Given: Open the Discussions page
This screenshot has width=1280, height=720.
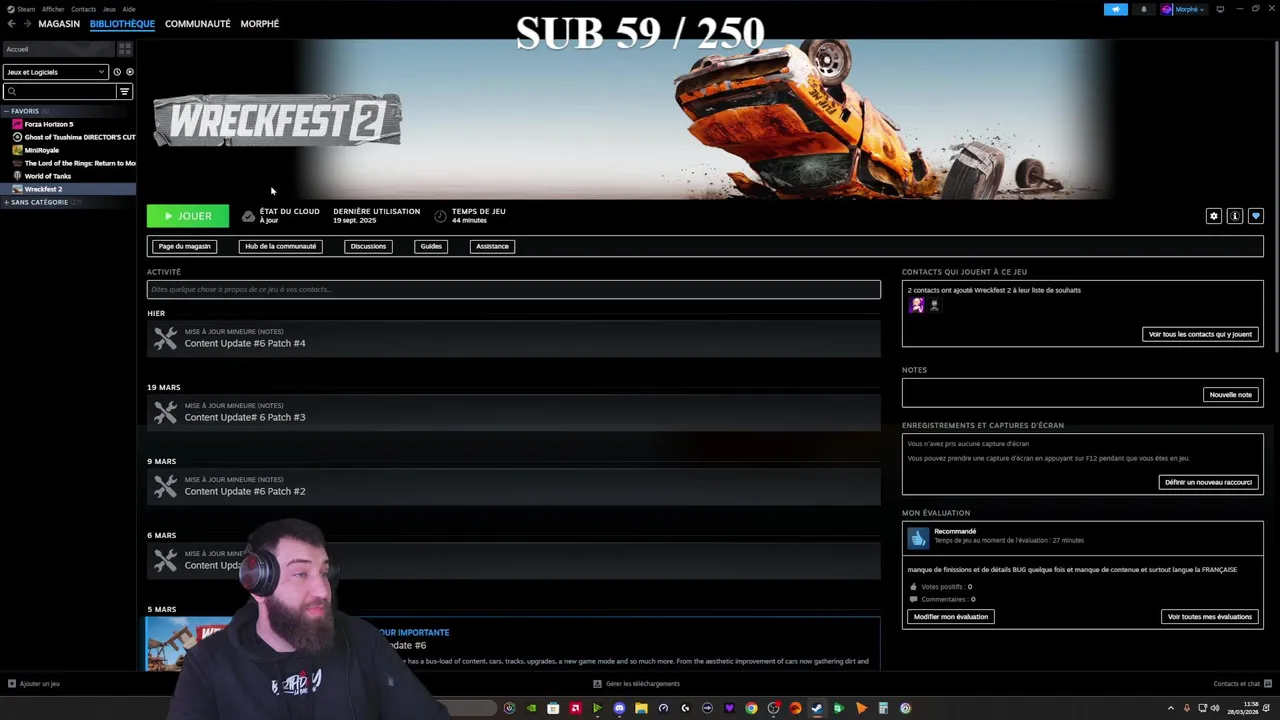Looking at the screenshot, I should coord(368,246).
